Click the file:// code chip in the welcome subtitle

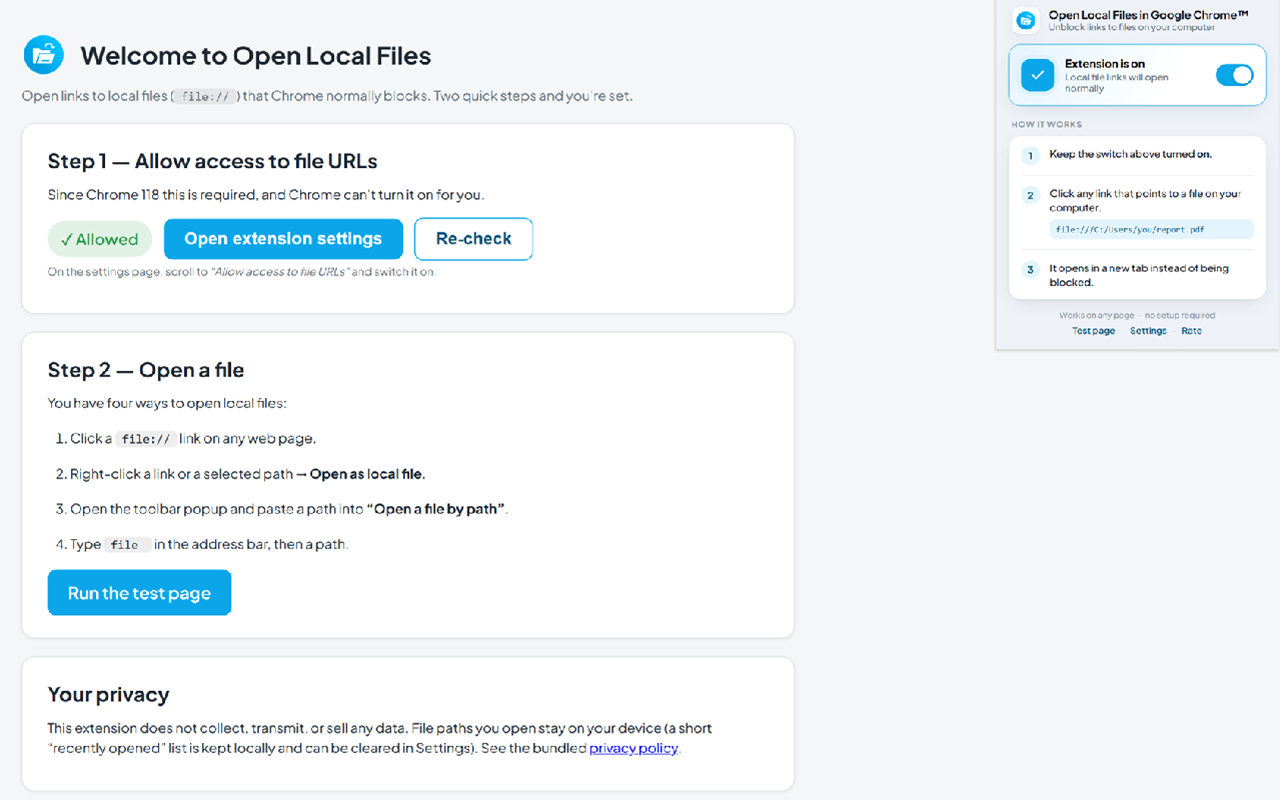click(x=207, y=97)
